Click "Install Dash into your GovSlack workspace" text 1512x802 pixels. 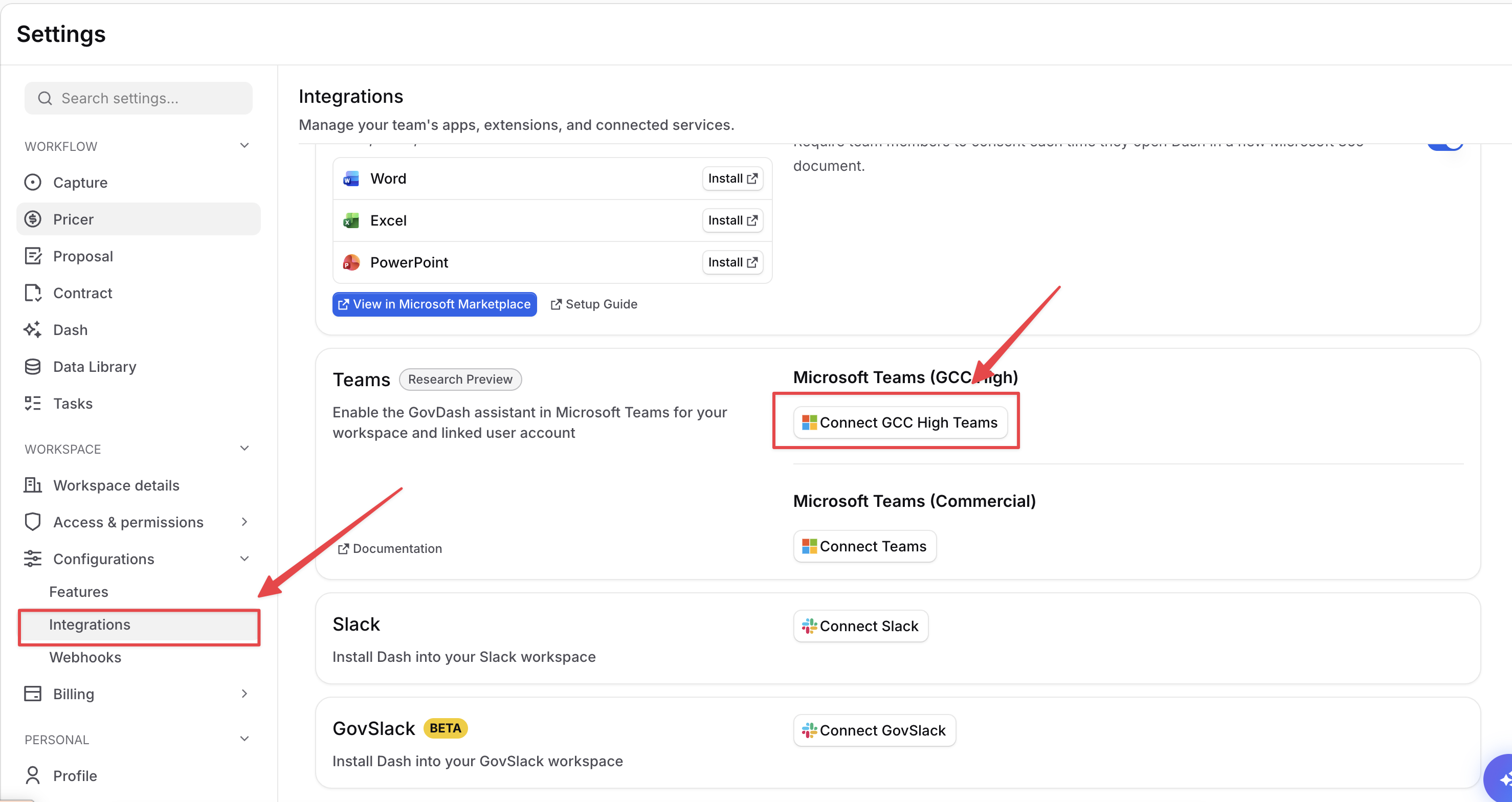pyautogui.click(x=478, y=762)
